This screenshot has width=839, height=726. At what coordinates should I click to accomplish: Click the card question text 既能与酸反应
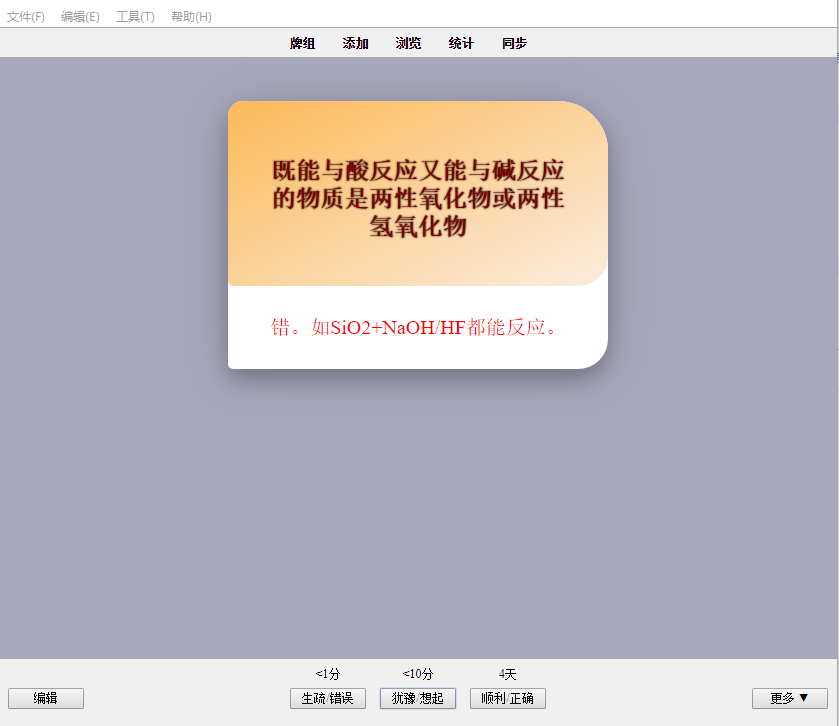tap(418, 198)
